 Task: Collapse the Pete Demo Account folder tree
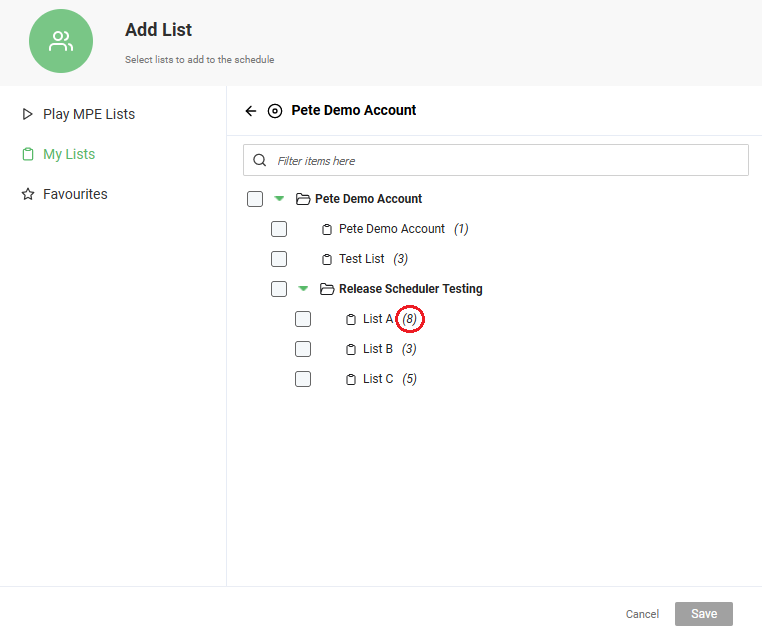(279, 198)
